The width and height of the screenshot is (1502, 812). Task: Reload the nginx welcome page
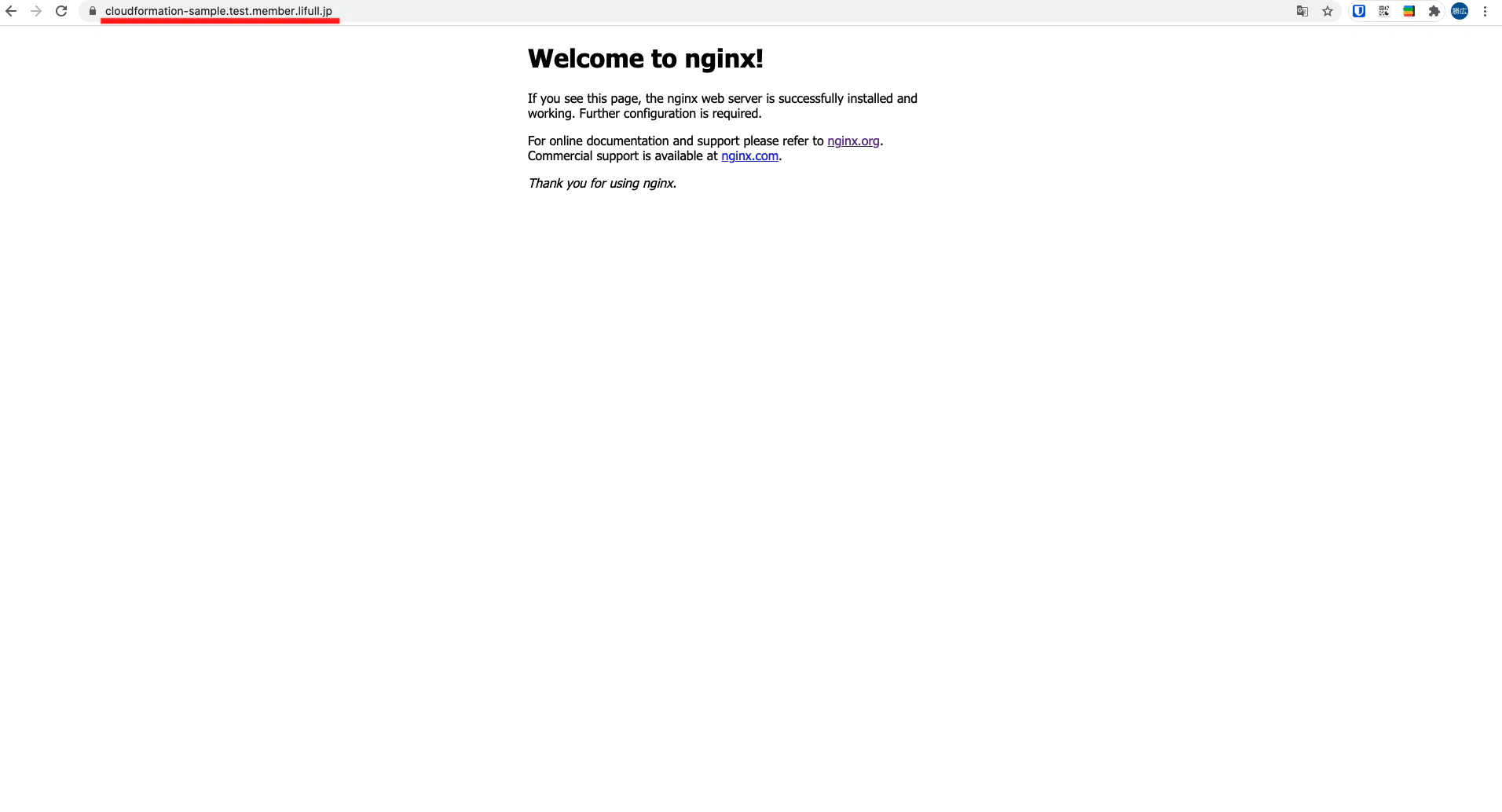(x=61, y=11)
